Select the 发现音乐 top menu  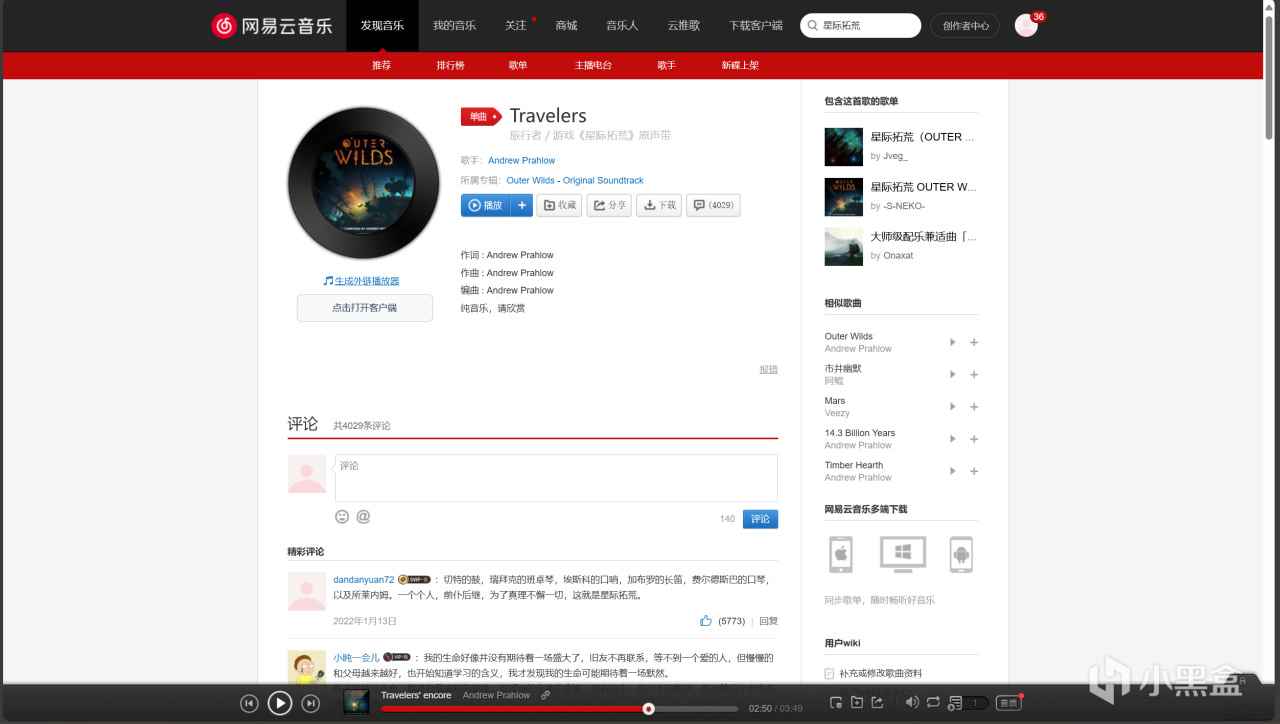(382, 26)
